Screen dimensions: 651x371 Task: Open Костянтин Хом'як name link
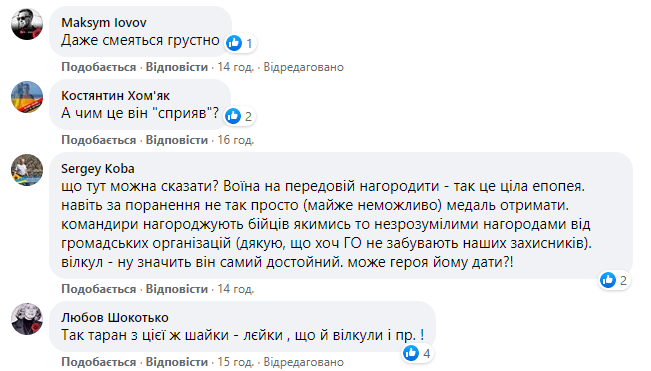click(115, 95)
